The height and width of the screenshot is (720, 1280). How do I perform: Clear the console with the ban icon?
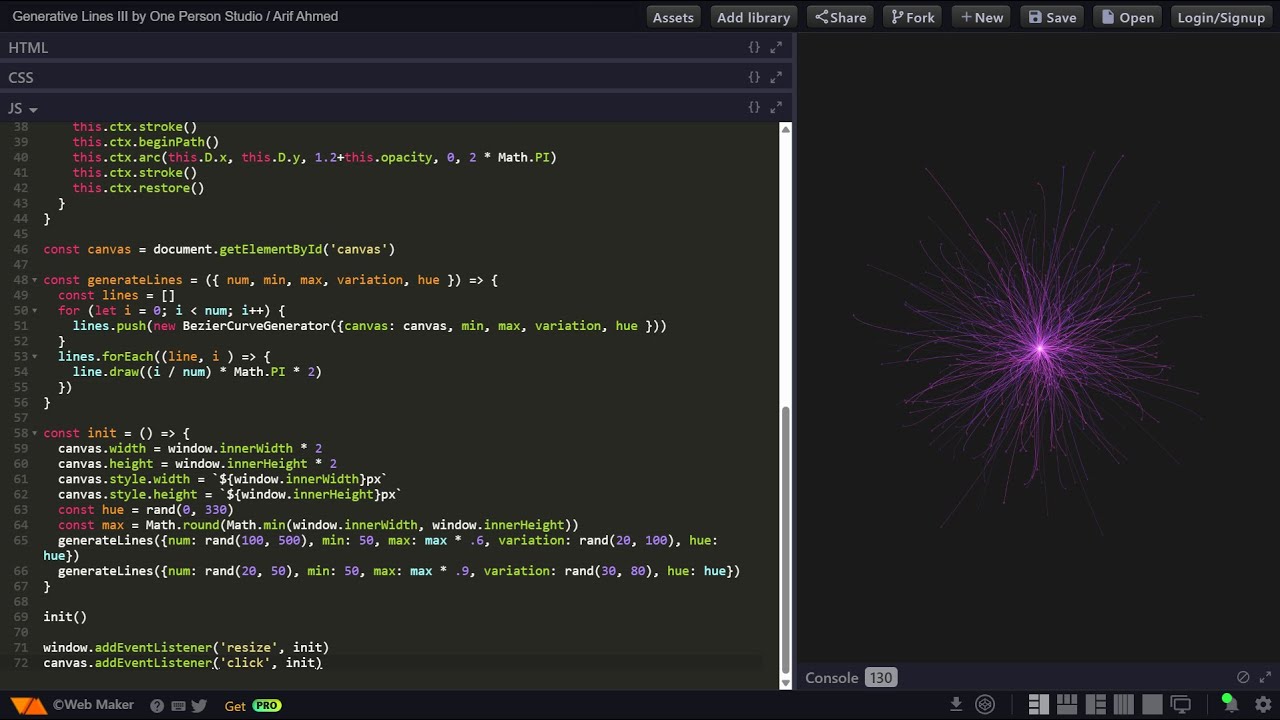tap(1243, 677)
